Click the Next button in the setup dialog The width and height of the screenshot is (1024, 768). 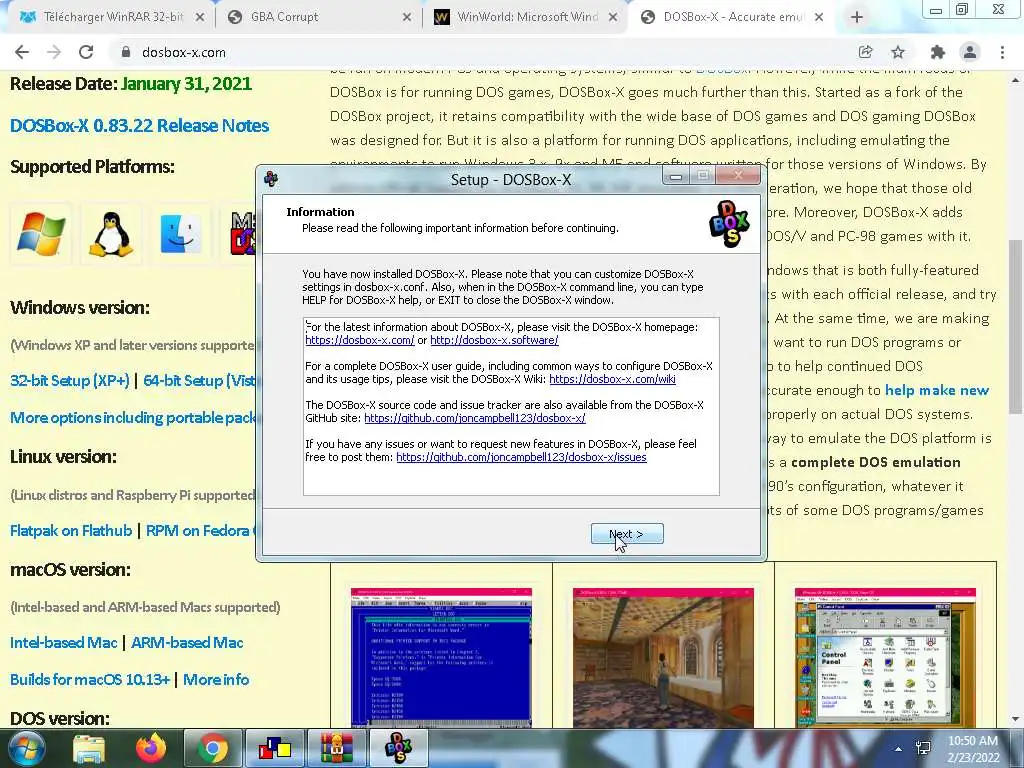click(x=627, y=534)
